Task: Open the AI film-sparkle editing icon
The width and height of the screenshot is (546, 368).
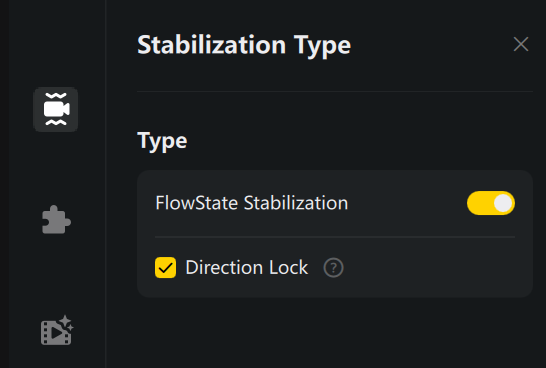Action: tap(57, 331)
